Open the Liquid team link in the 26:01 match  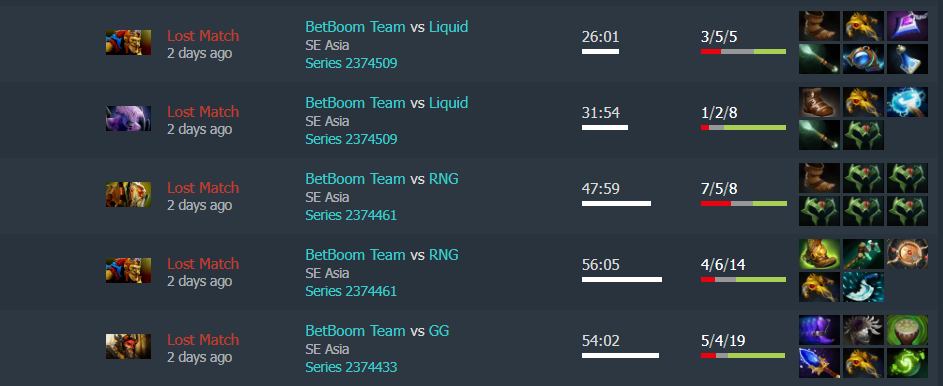tap(448, 27)
